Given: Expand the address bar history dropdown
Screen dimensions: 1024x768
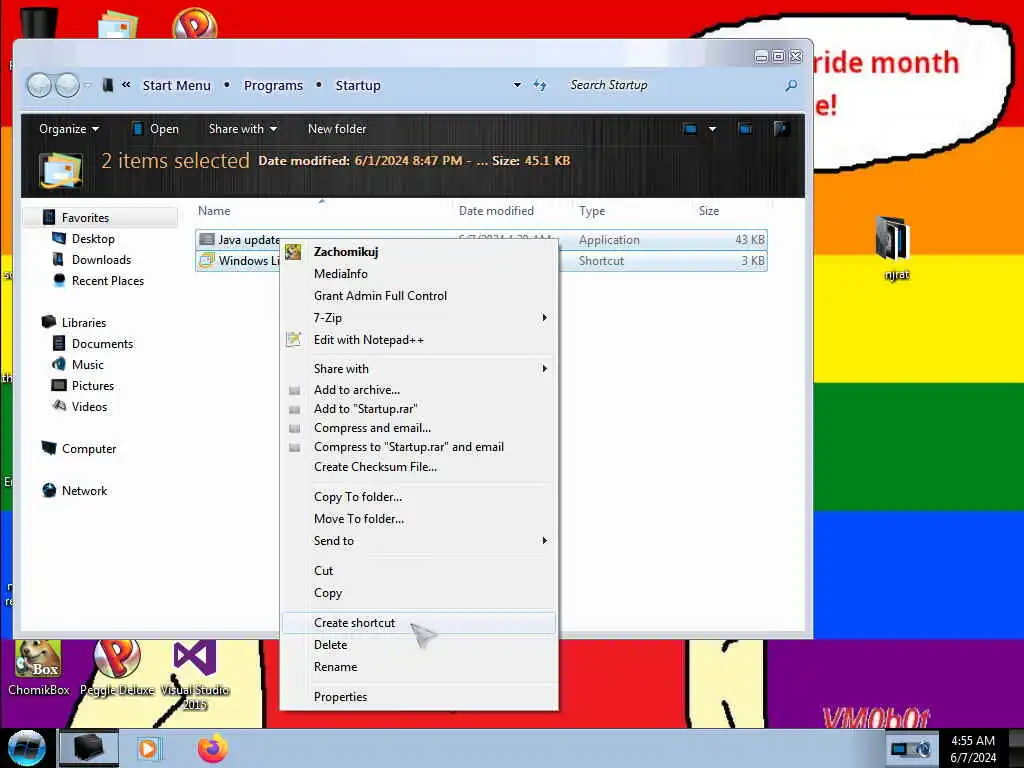Looking at the screenshot, I should tap(517, 85).
